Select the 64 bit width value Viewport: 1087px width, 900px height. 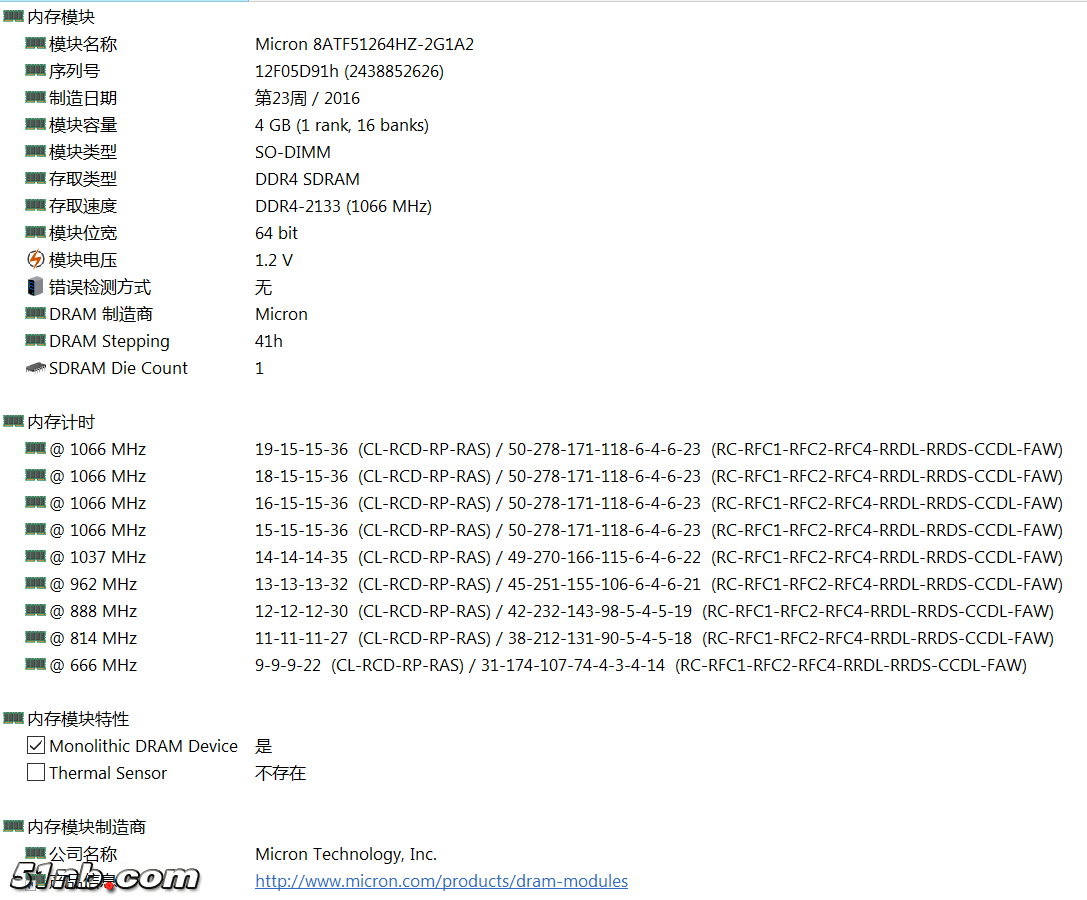click(x=277, y=234)
